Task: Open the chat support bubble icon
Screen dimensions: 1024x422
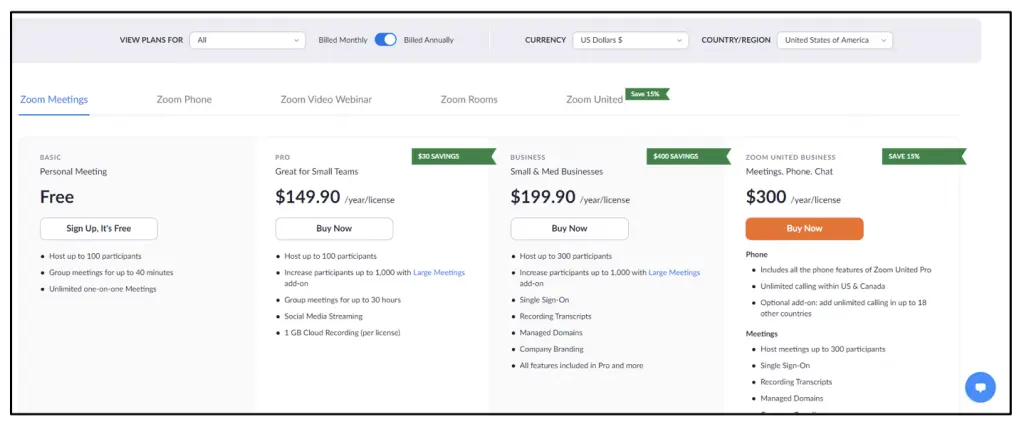Action: (980, 387)
